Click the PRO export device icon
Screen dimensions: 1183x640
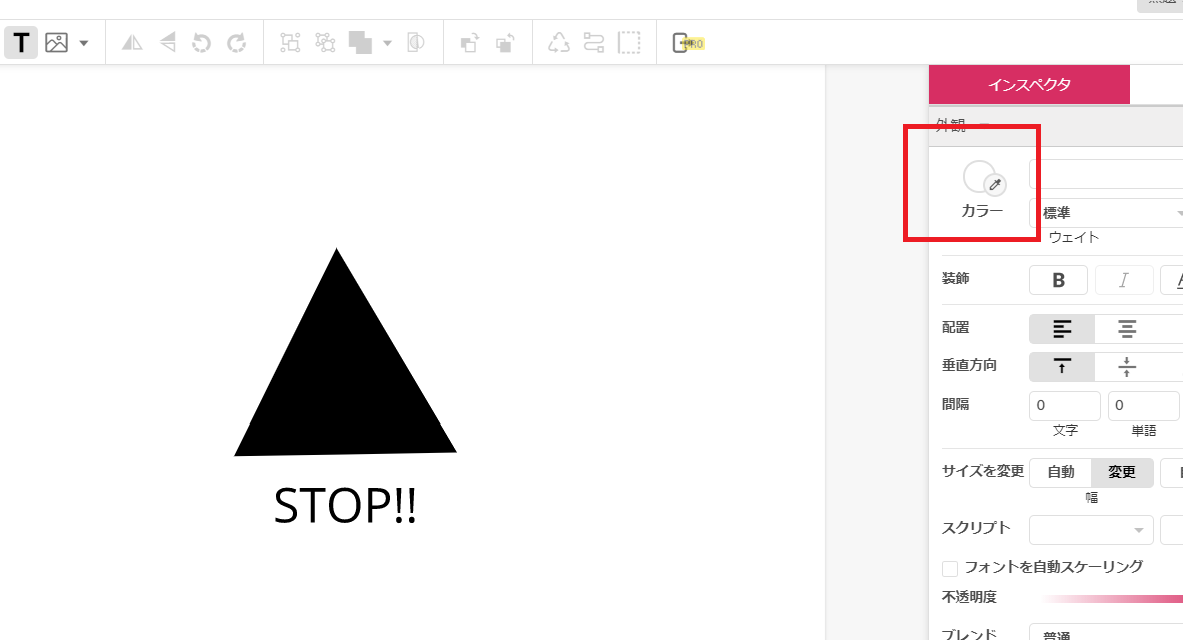click(x=687, y=43)
